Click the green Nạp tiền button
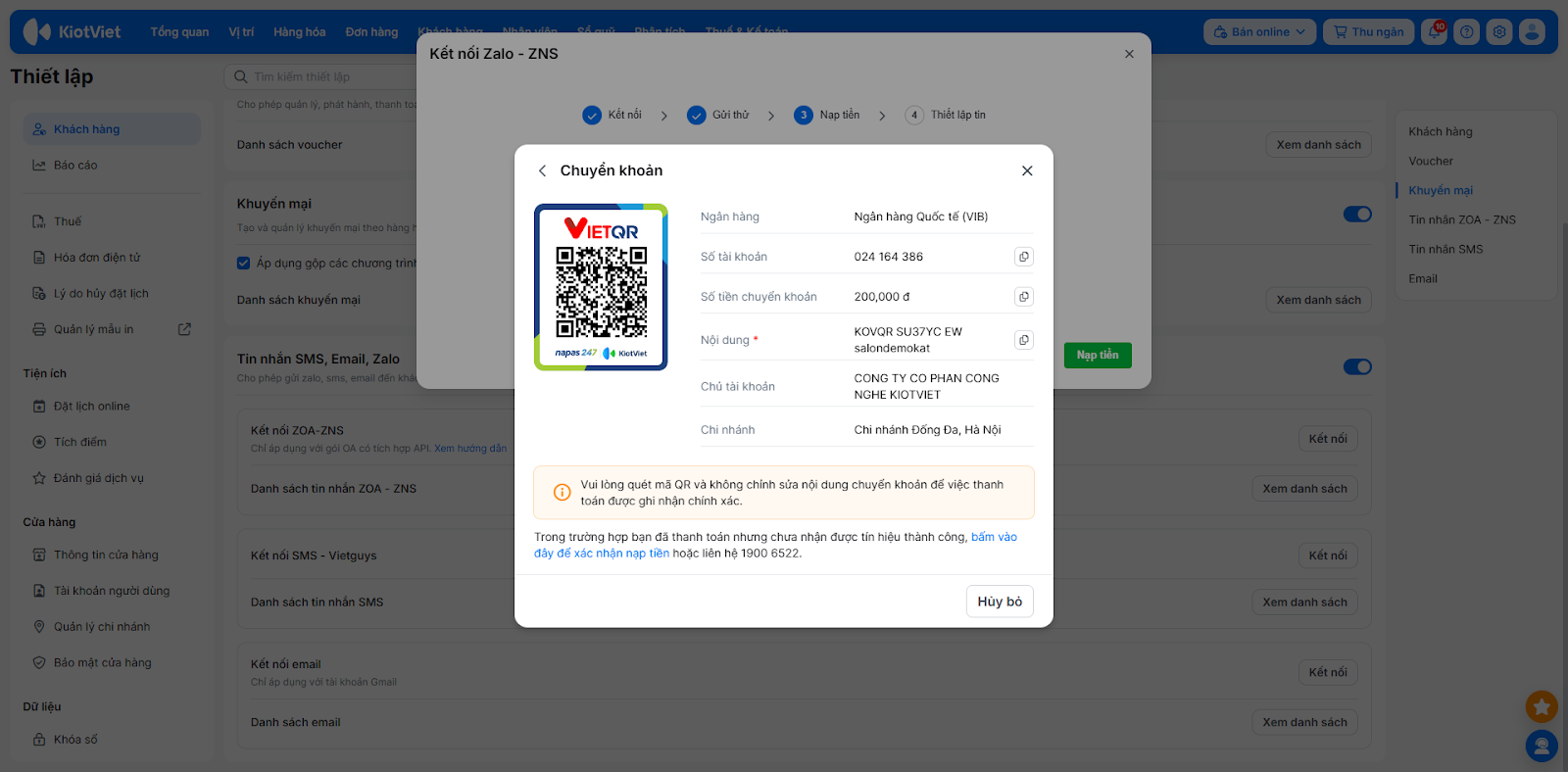 pyautogui.click(x=1098, y=356)
